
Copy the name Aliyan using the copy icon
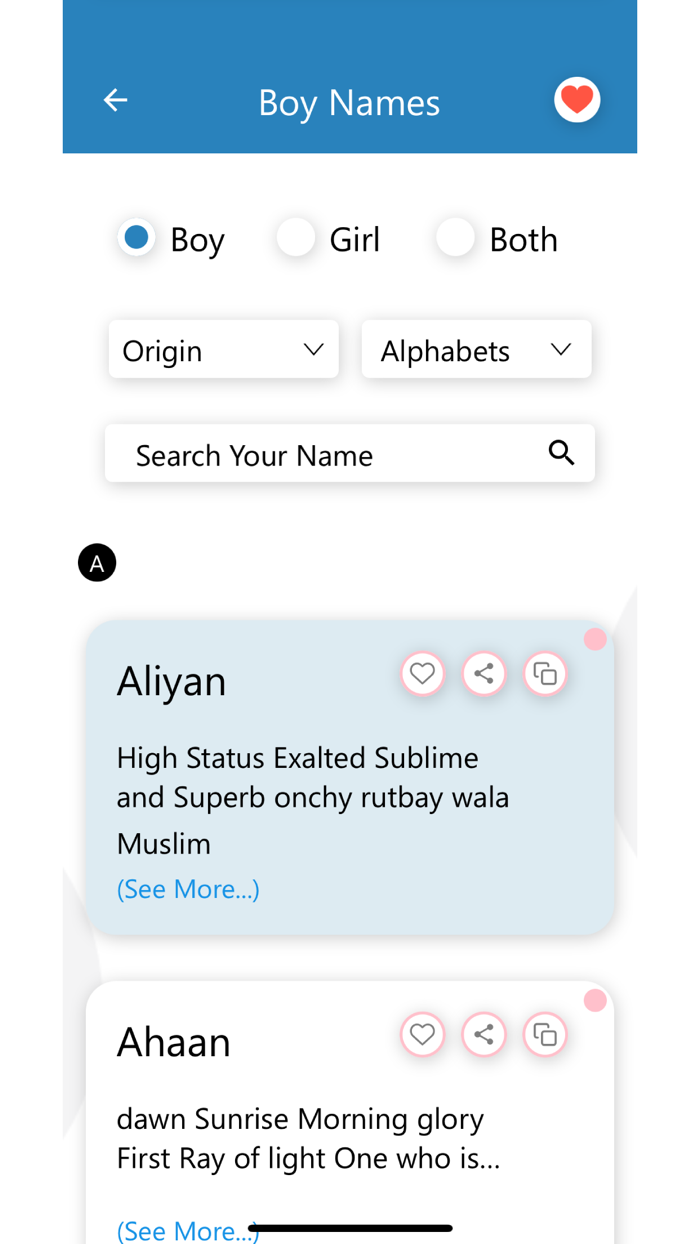pyautogui.click(x=545, y=673)
